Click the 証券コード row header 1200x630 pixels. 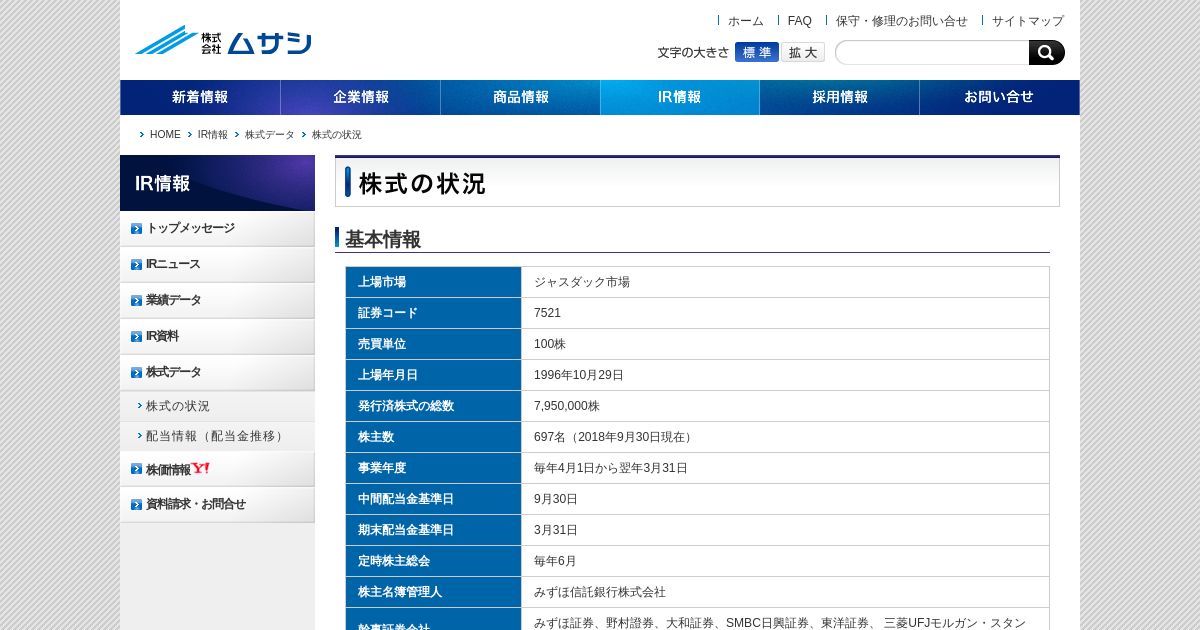pos(433,313)
